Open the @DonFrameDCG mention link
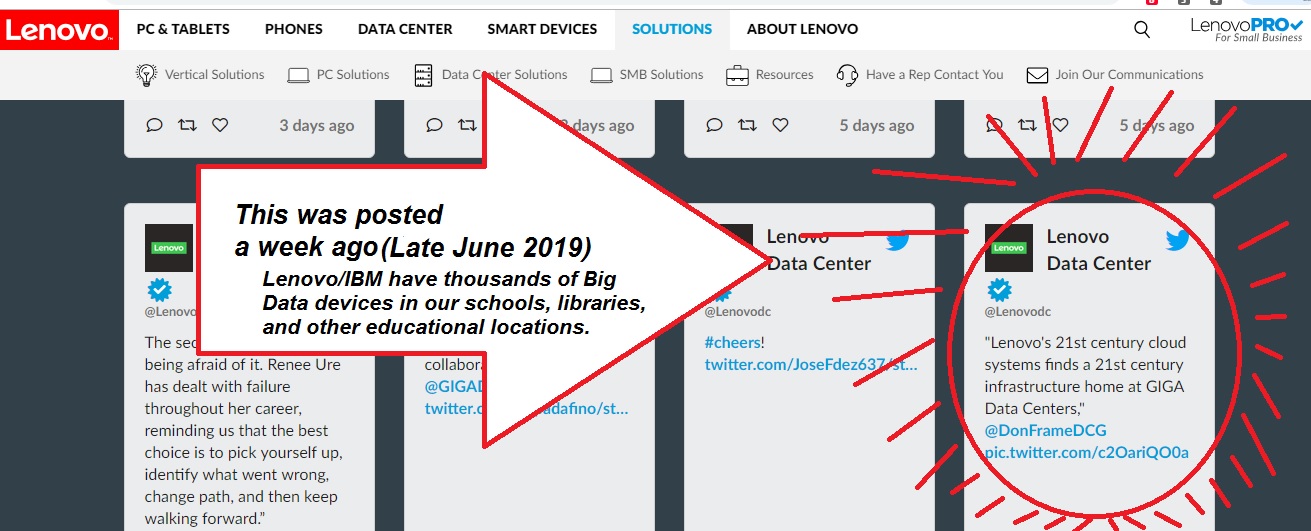Viewport: 1311px width, 531px height. click(1046, 431)
